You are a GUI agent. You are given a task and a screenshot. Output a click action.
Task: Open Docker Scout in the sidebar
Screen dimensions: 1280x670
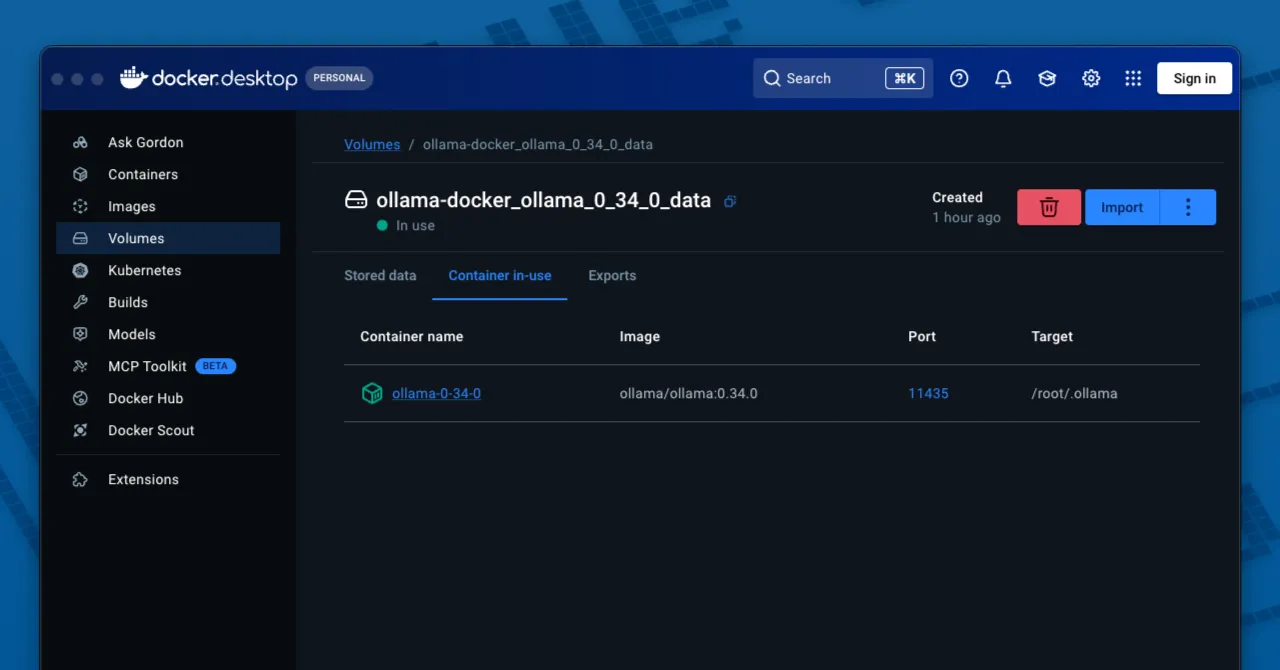tap(168, 430)
